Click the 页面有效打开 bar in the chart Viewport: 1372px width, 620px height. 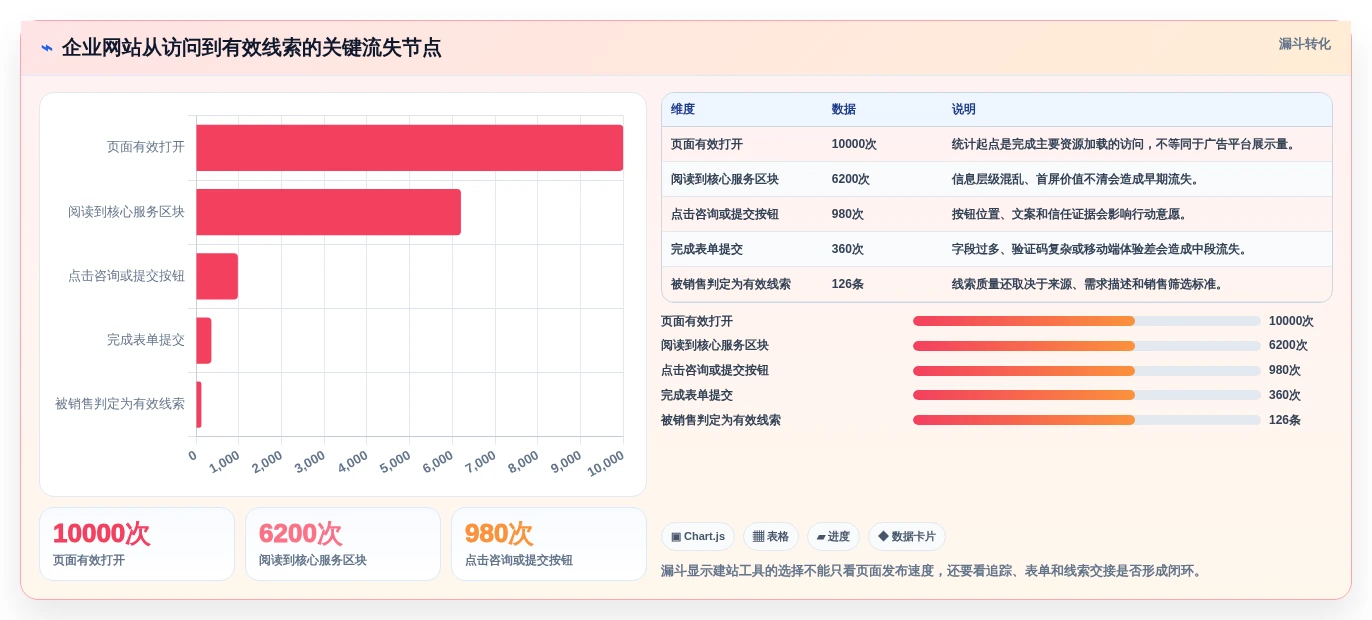[410, 148]
